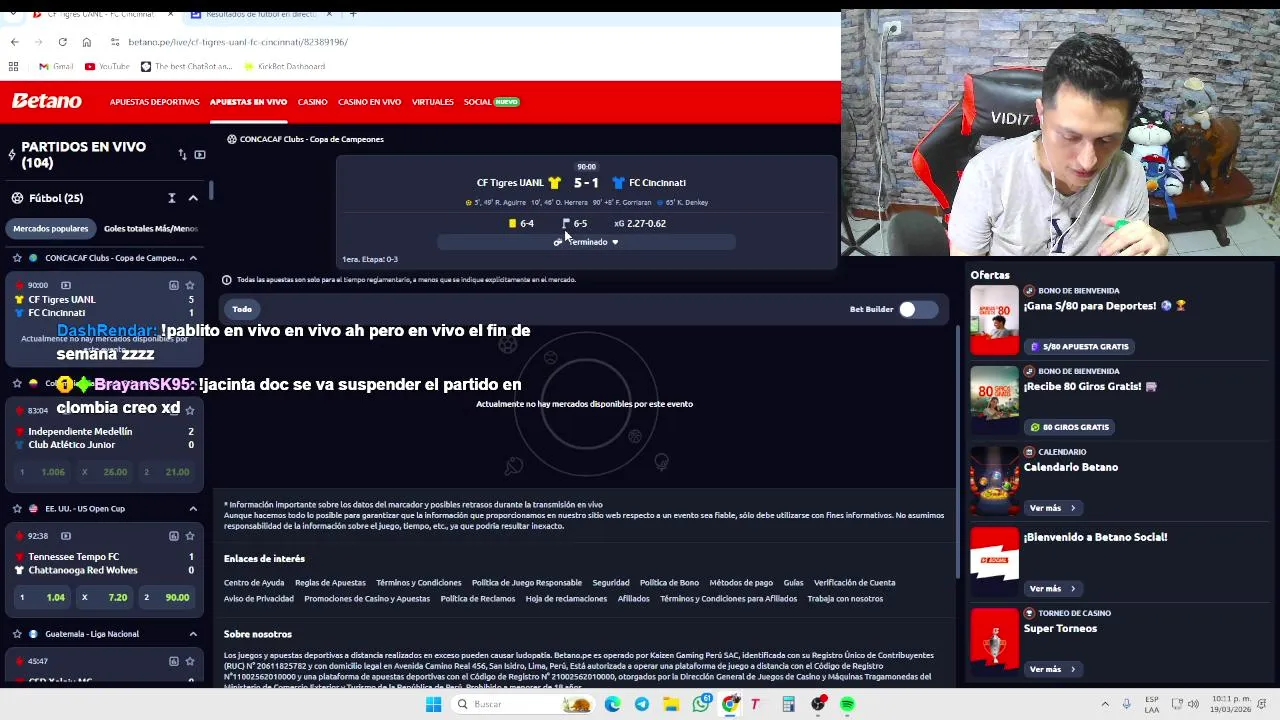Favorite the Independiente Medellín match star
This screenshot has width=1280, height=720.
190,410
